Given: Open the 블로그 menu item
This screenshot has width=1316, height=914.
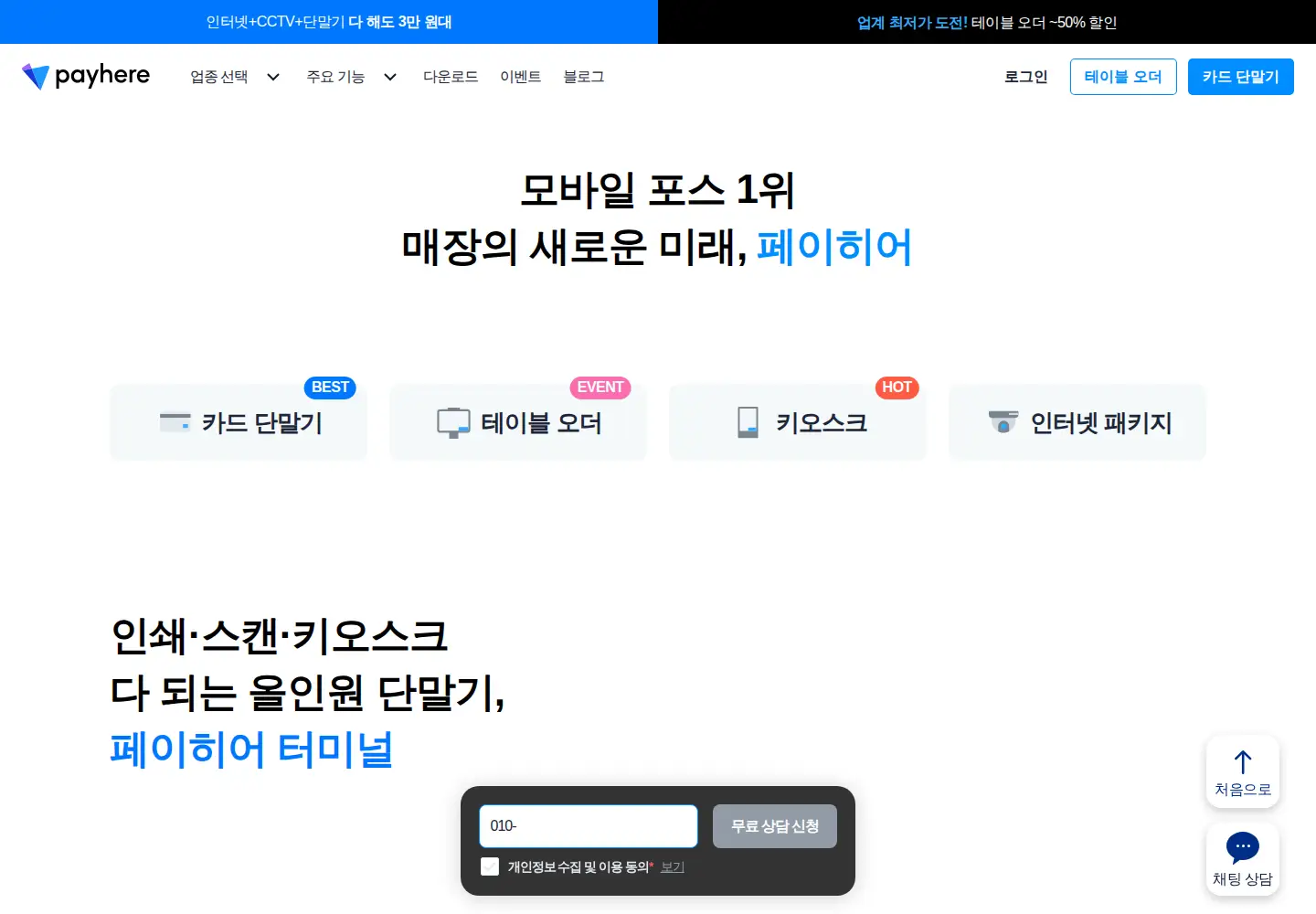Looking at the screenshot, I should coord(584,77).
